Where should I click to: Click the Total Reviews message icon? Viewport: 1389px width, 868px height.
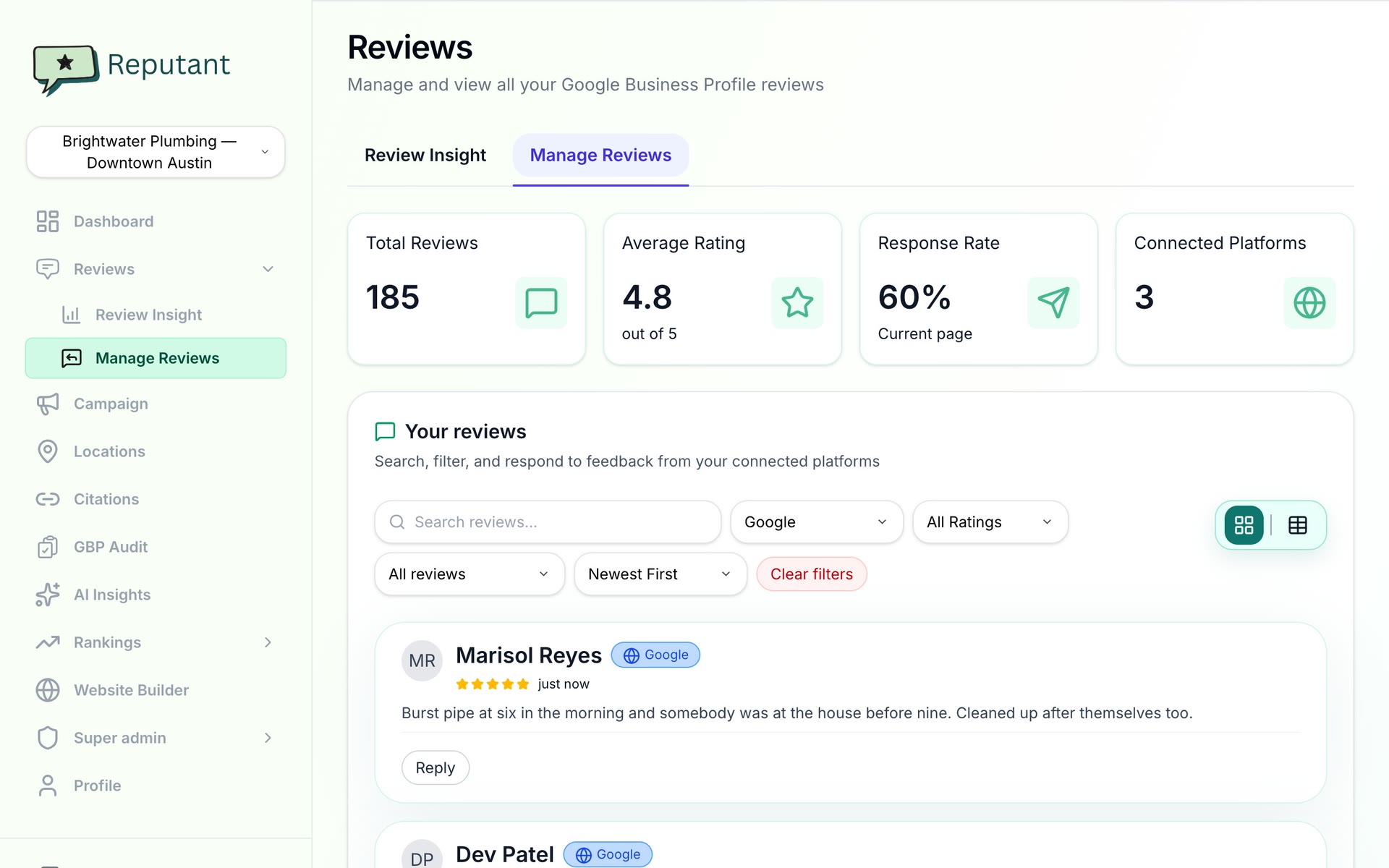pyautogui.click(x=541, y=302)
